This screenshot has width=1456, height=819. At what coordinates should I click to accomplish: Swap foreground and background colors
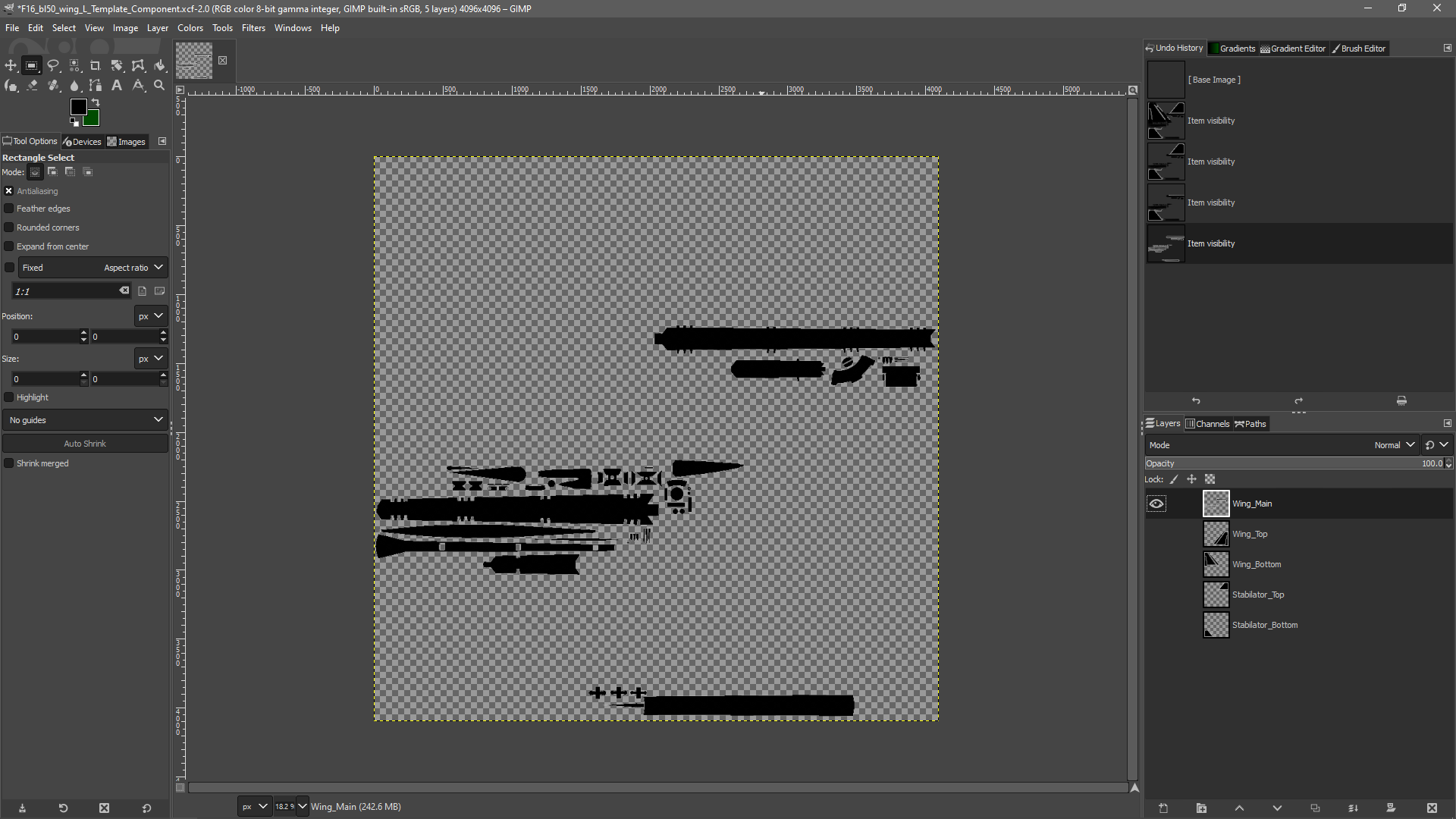tap(96, 102)
